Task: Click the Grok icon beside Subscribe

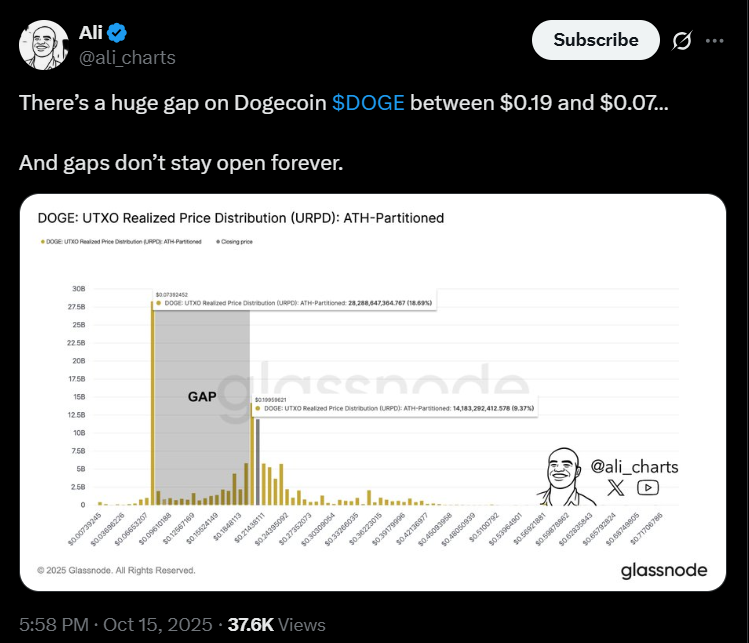Action: pyautogui.click(x=683, y=41)
